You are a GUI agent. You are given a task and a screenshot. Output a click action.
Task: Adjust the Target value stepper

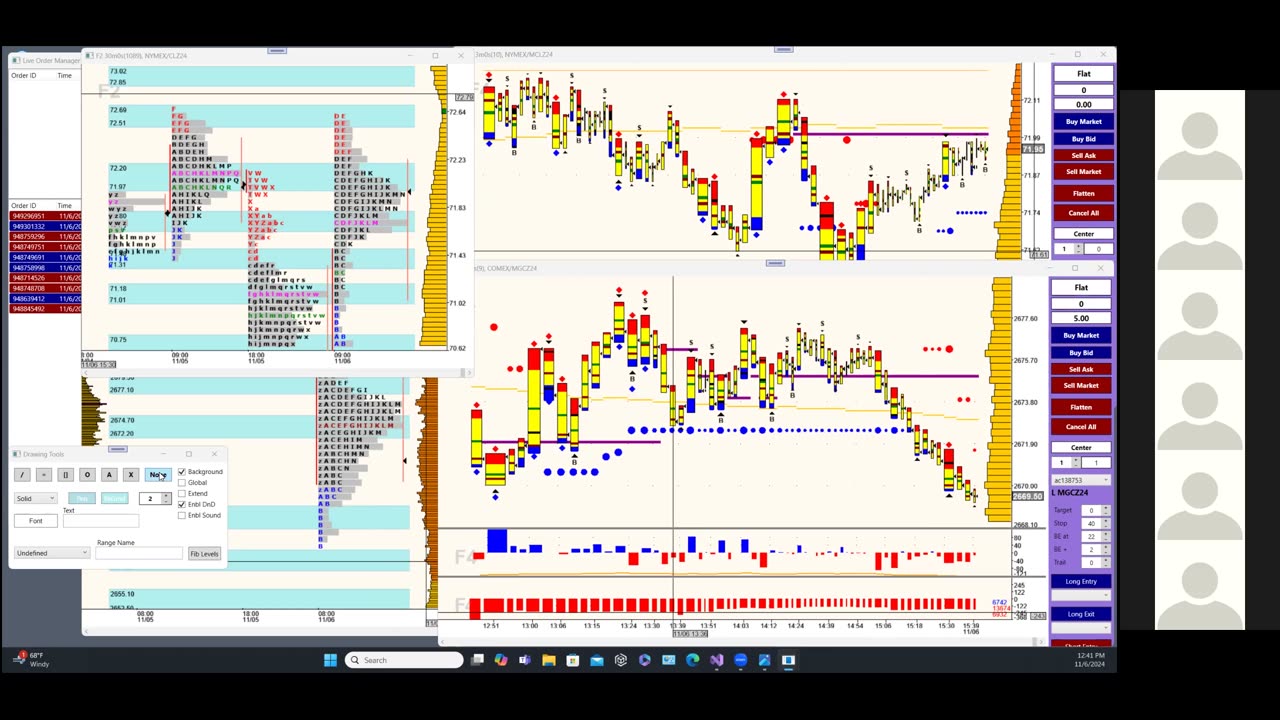[1106, 511]
